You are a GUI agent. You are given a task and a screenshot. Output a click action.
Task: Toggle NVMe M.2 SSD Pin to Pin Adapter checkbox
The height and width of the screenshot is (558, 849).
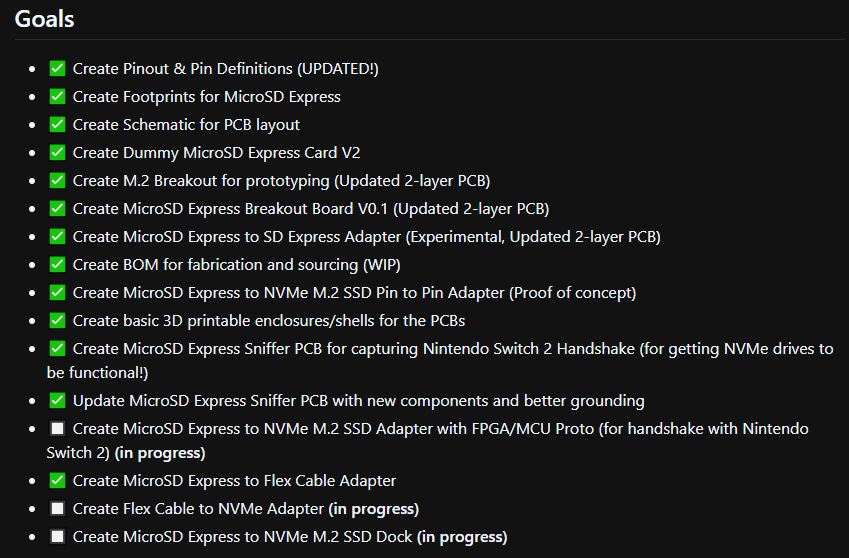click(57, 293)
